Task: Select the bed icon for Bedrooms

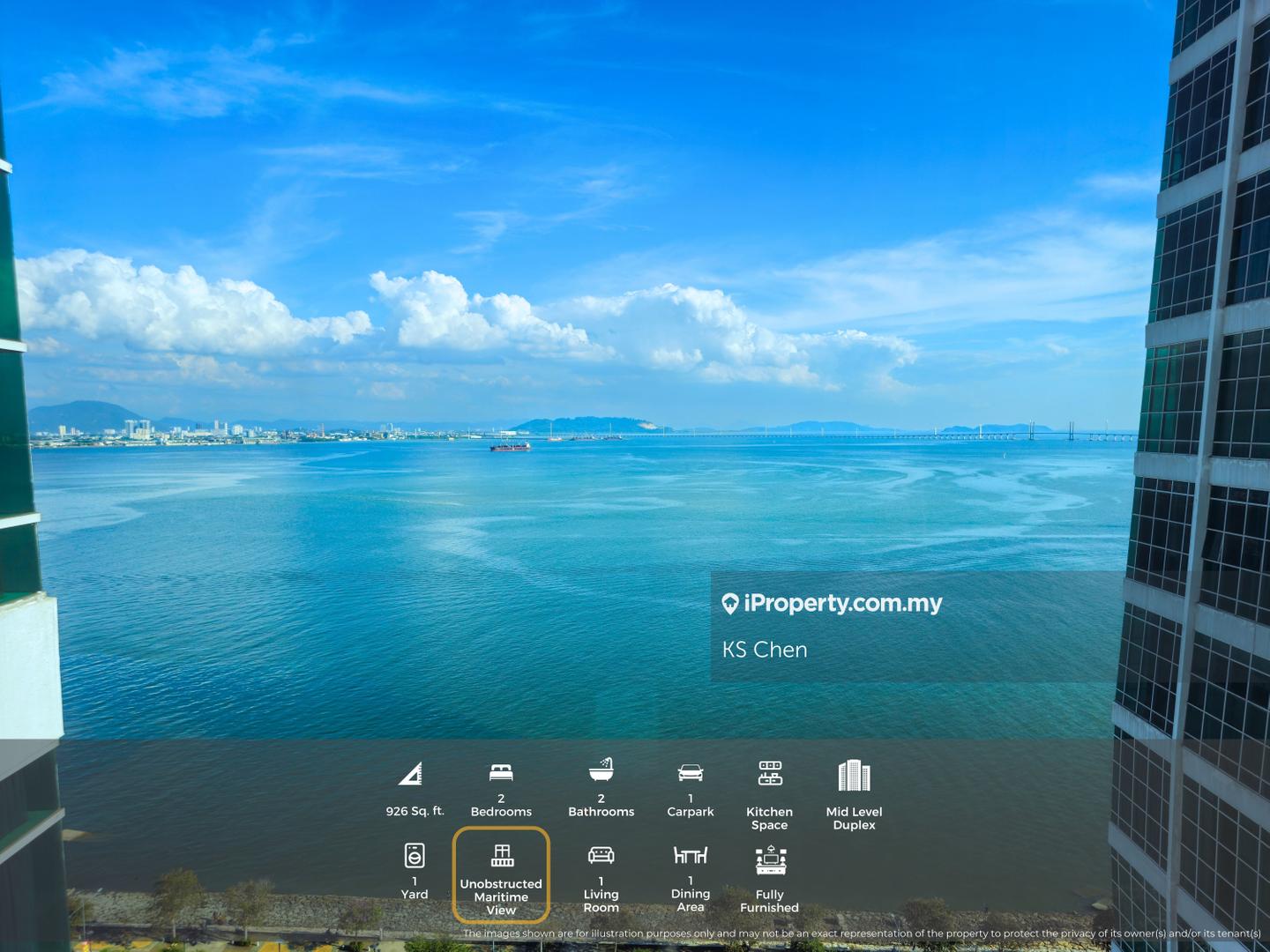Action: tap(501, 773)
